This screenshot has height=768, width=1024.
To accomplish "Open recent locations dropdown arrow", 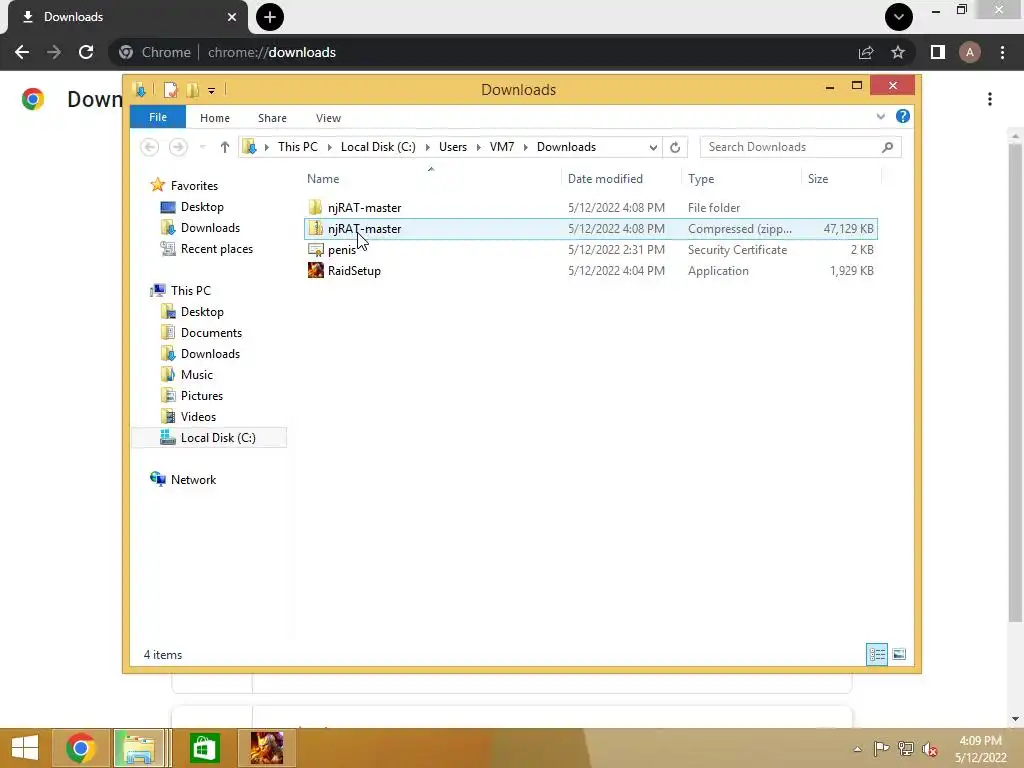I will [x=202, y=147].
